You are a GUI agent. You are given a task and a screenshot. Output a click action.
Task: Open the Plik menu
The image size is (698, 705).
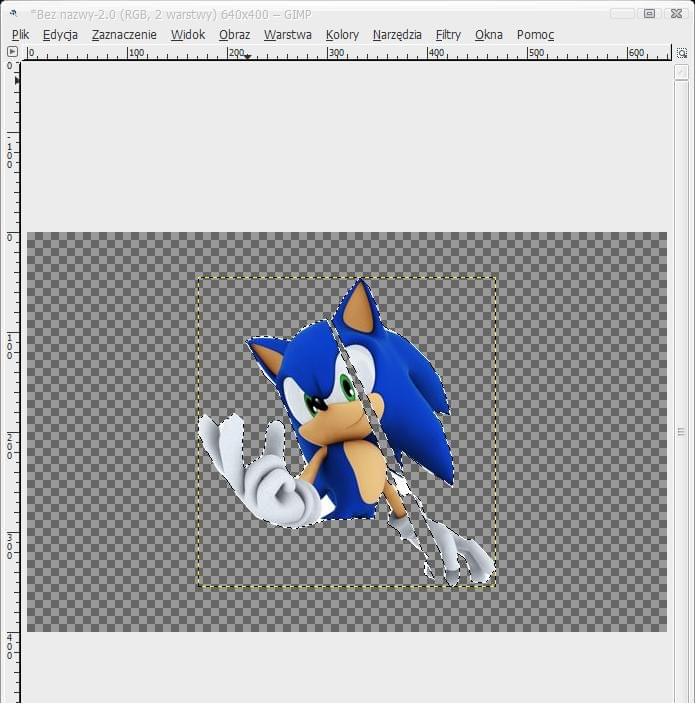(20, 34)
